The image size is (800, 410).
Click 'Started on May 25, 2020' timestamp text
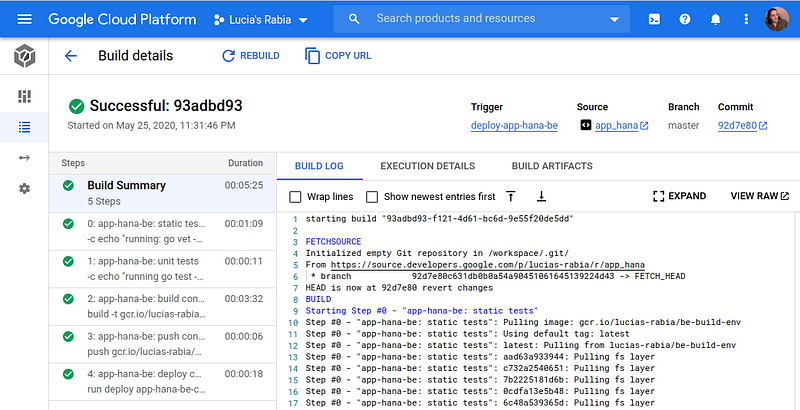tap(152, 125)
